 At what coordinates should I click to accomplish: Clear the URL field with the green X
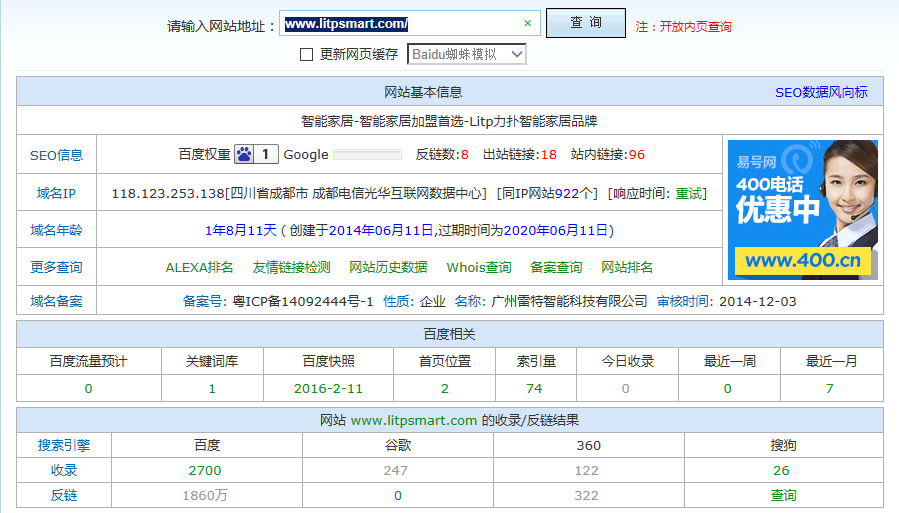point(527,24)
